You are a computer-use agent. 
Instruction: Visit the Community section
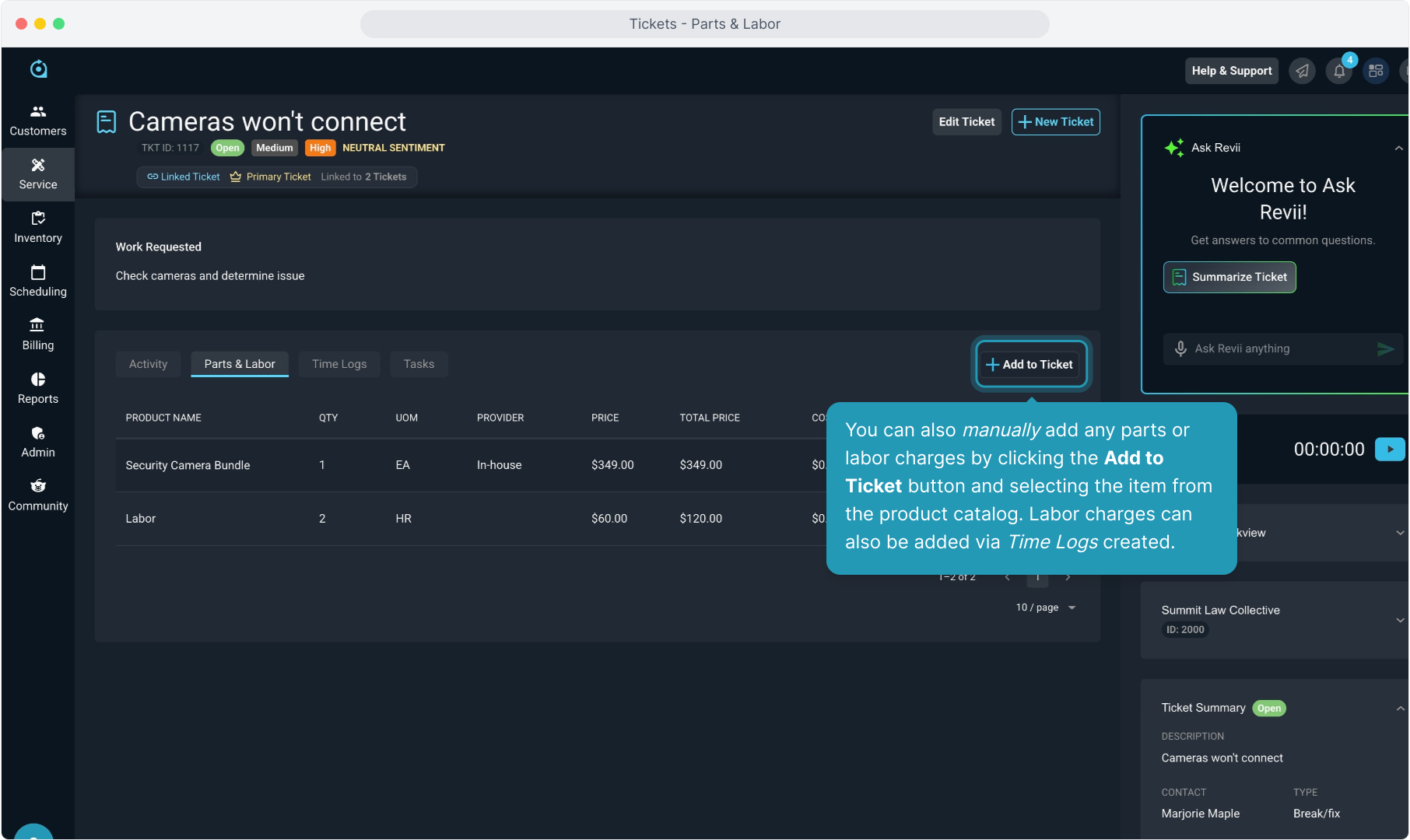pyautogui.click(x=37, y=495)
